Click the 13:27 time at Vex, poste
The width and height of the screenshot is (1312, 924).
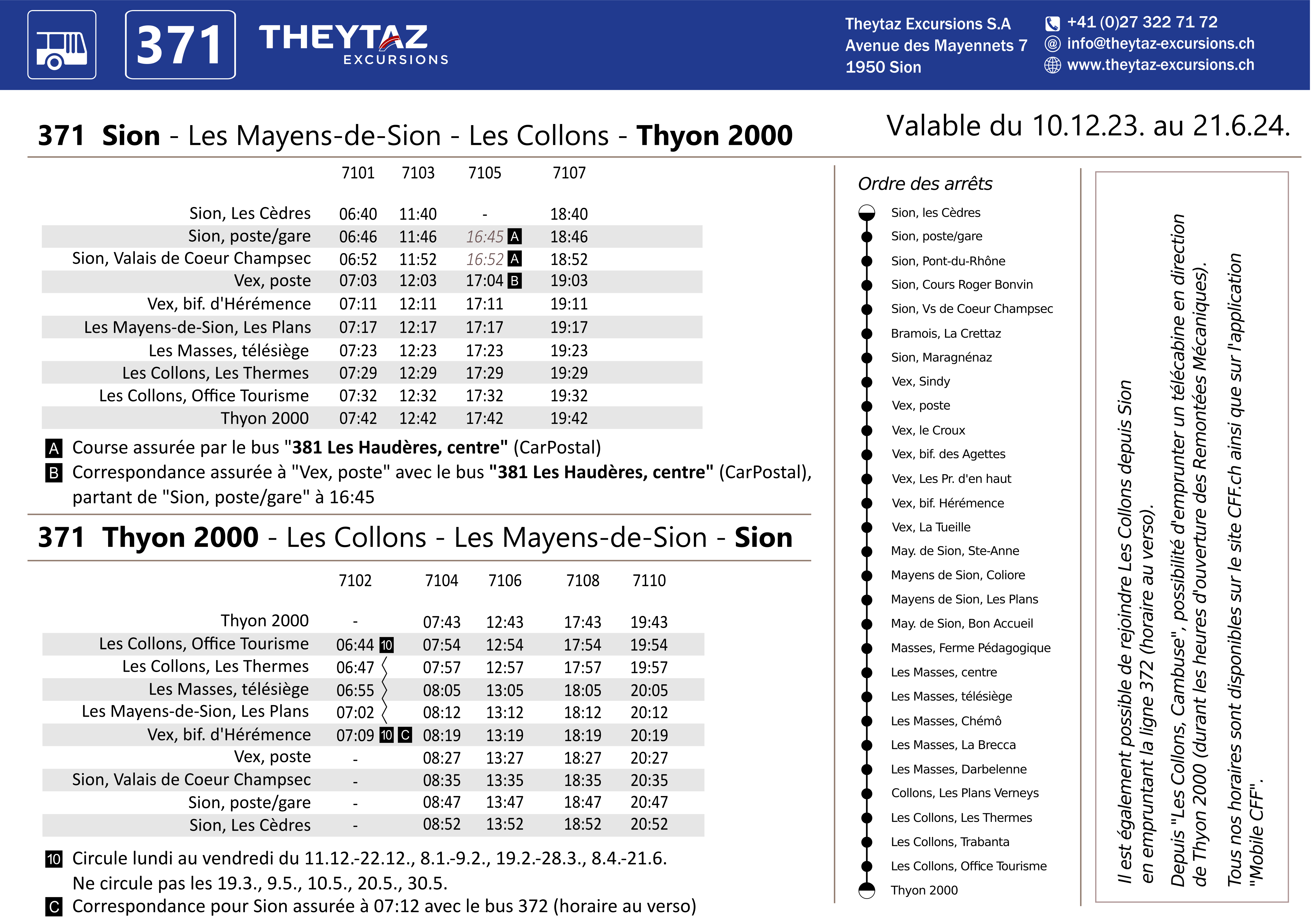[x=504, y=758]
